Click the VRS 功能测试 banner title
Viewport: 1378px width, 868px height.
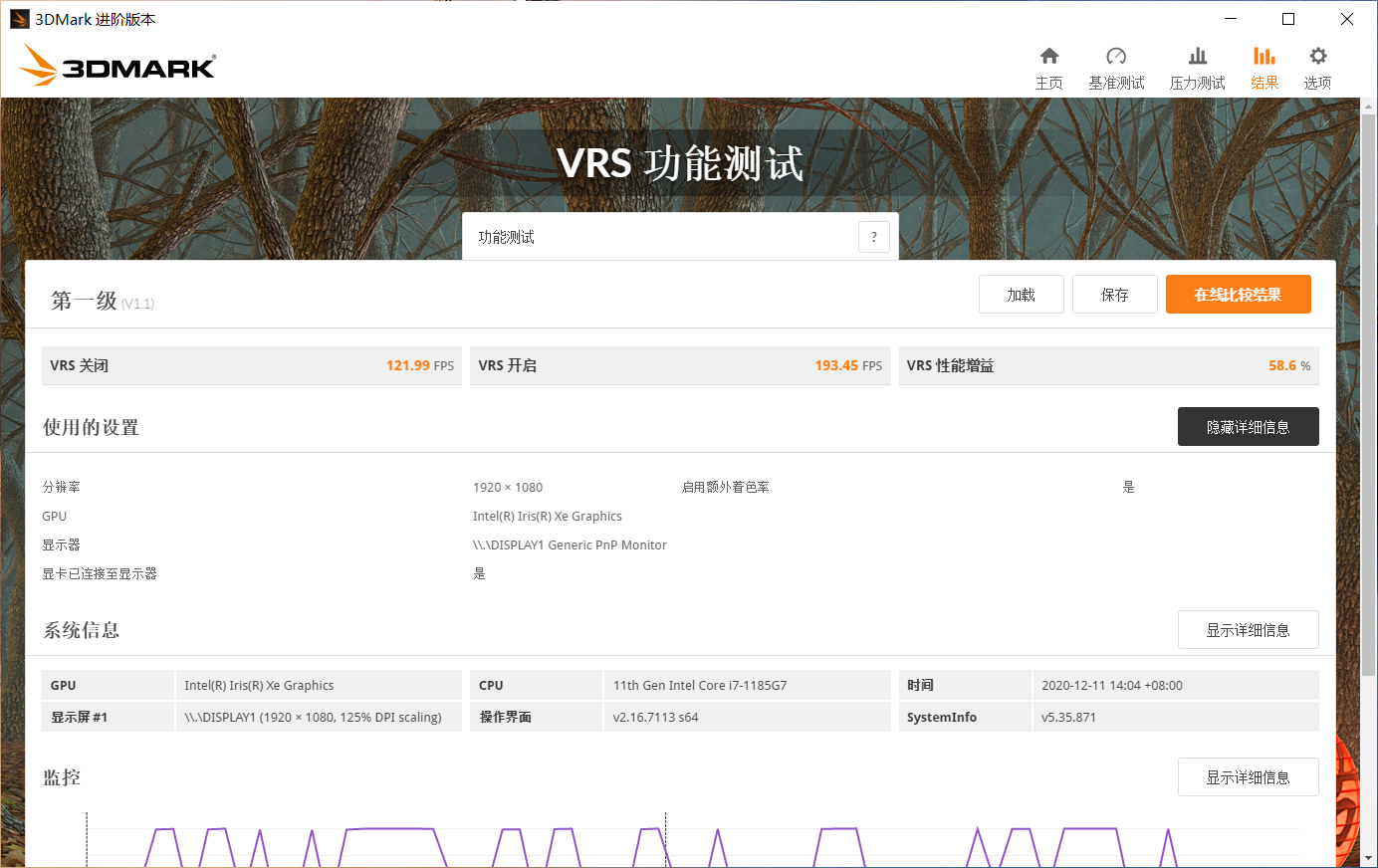680,163
